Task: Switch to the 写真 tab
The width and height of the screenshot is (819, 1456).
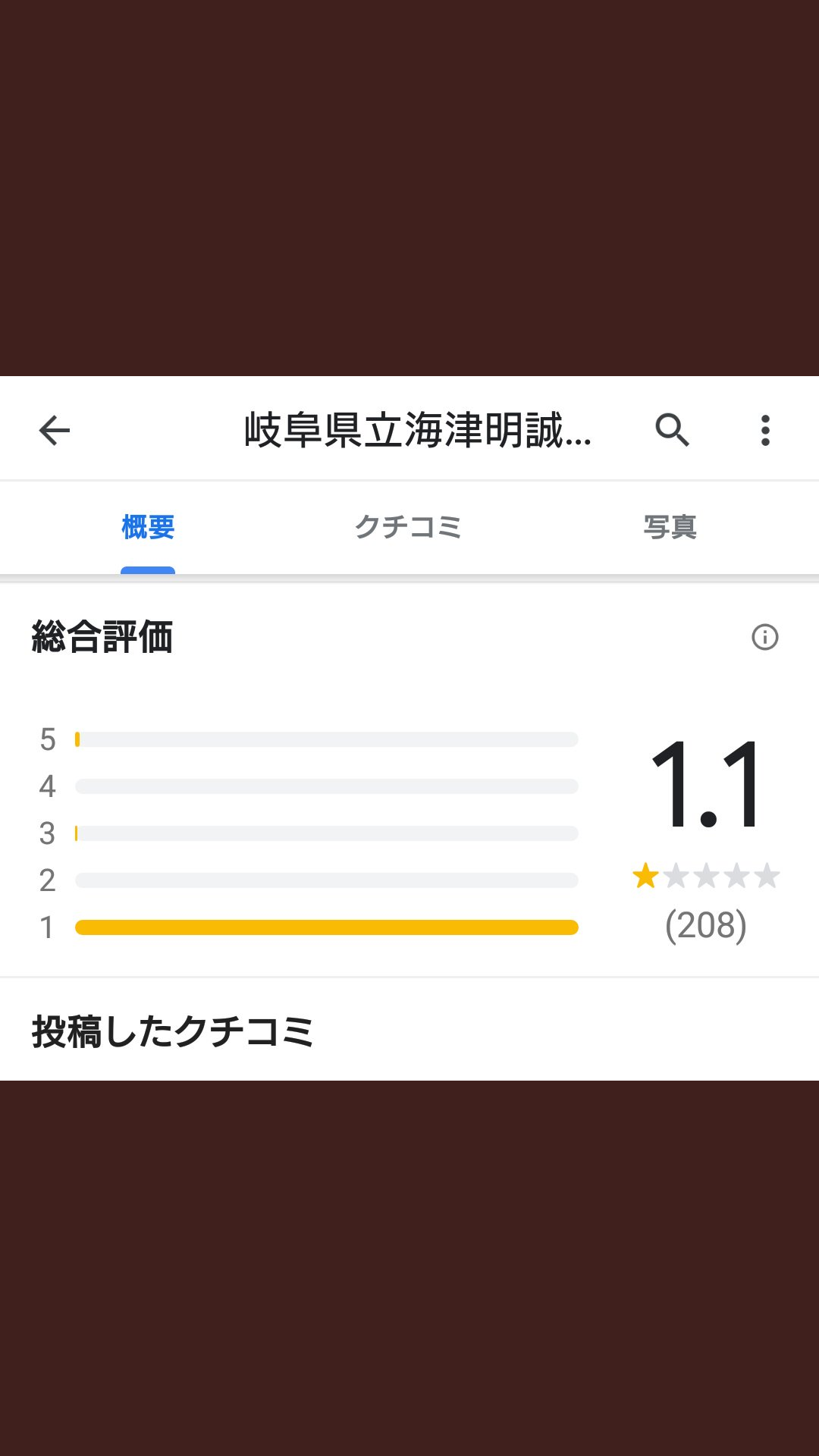Action: 670,526
